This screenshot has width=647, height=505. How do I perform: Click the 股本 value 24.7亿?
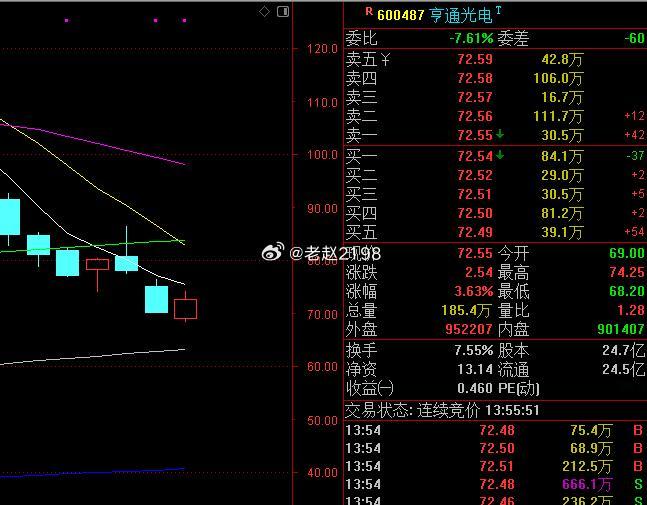(x=623, y=351)
